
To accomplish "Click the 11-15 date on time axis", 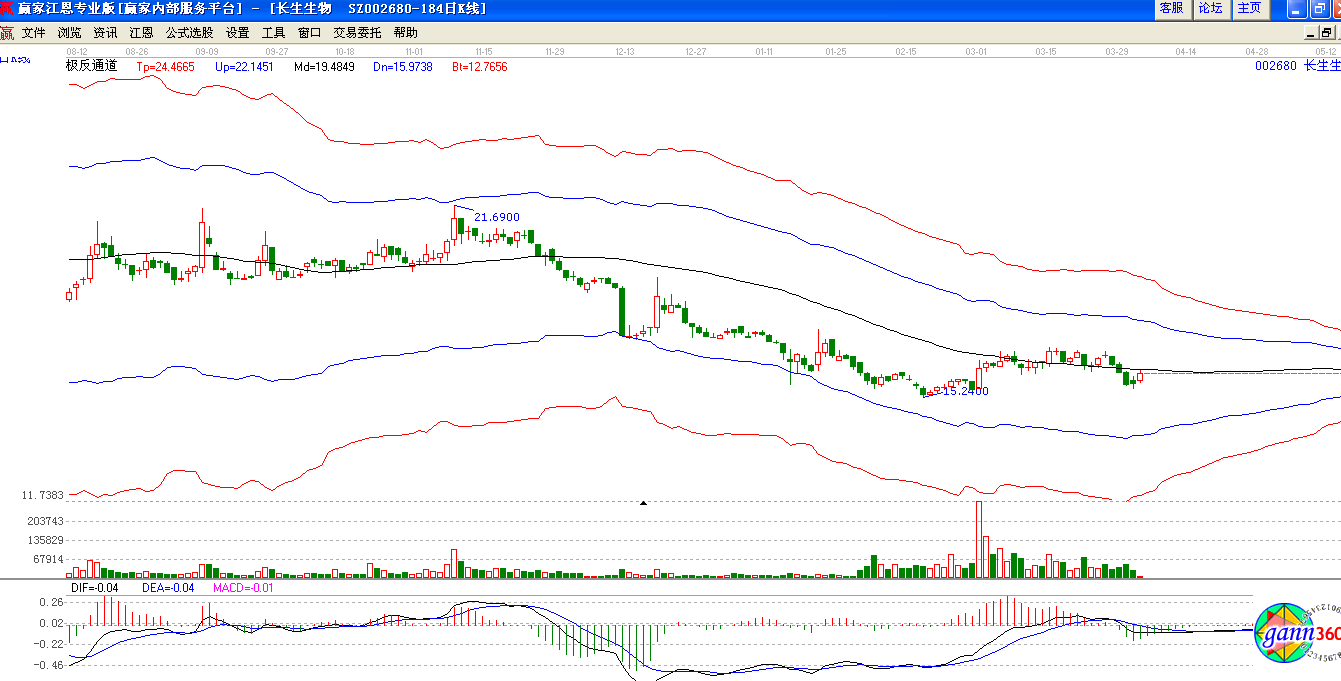I will coord(484,50).
